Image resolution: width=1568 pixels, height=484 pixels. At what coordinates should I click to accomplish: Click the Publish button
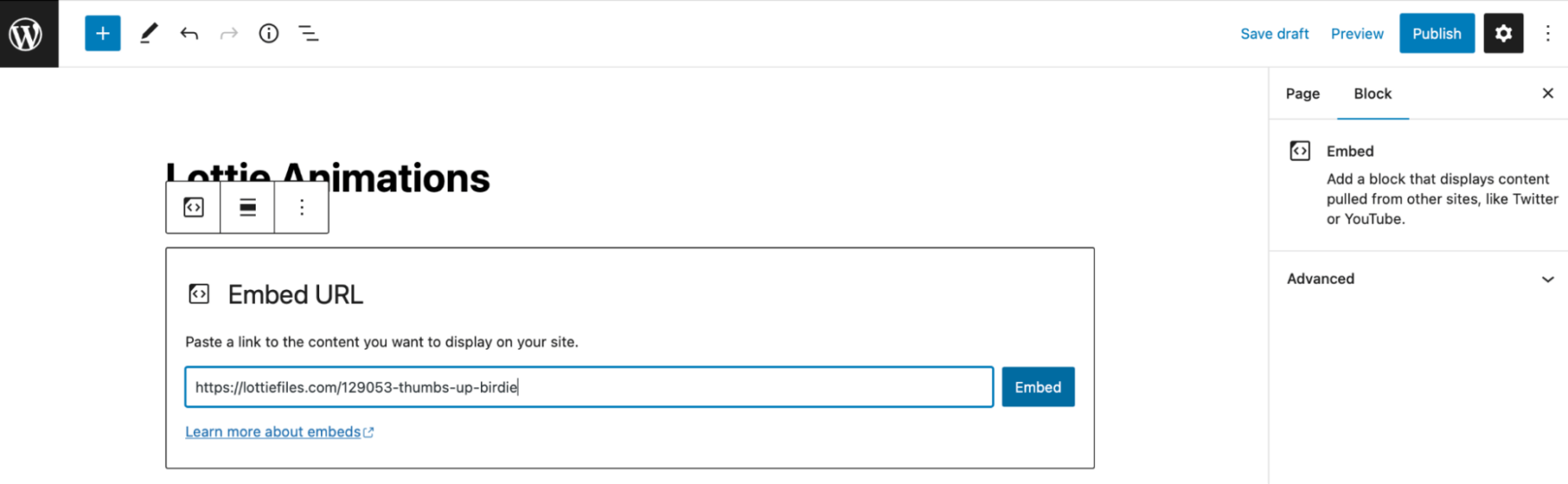coord(1437,34)
